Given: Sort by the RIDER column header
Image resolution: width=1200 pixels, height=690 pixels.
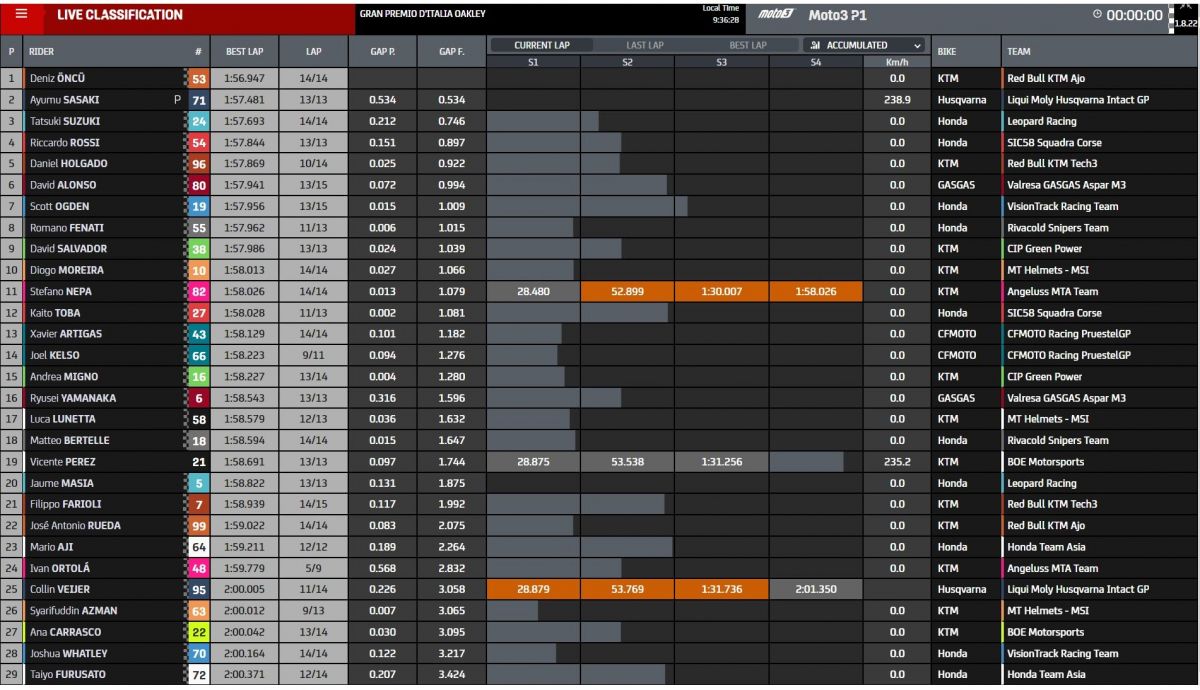Looking at the screenshot, I should (41, 52).
